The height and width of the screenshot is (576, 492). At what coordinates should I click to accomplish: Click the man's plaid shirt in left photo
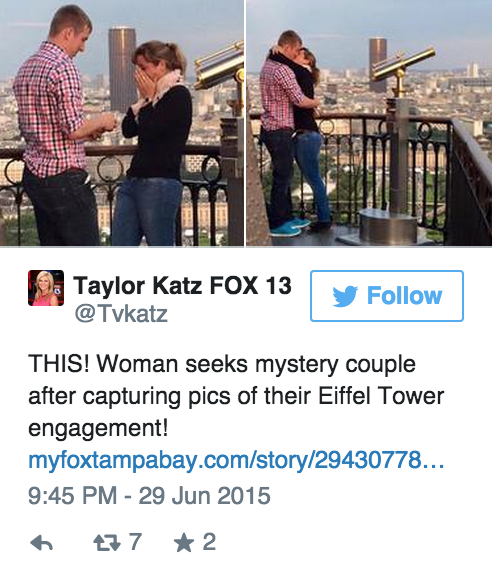point(51,107)
